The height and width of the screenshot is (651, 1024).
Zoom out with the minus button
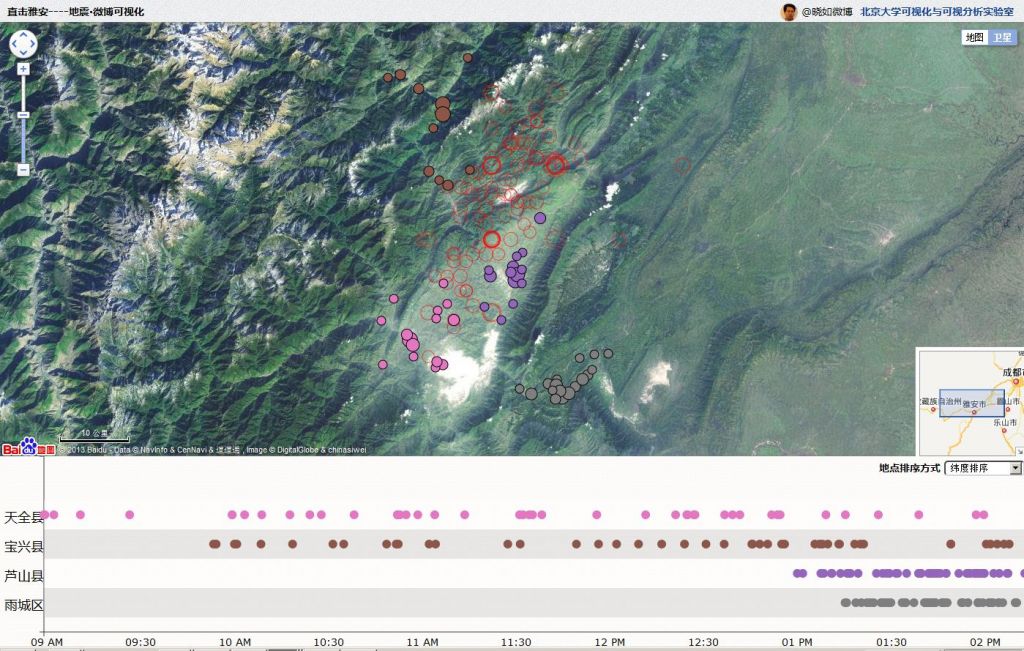23,169
